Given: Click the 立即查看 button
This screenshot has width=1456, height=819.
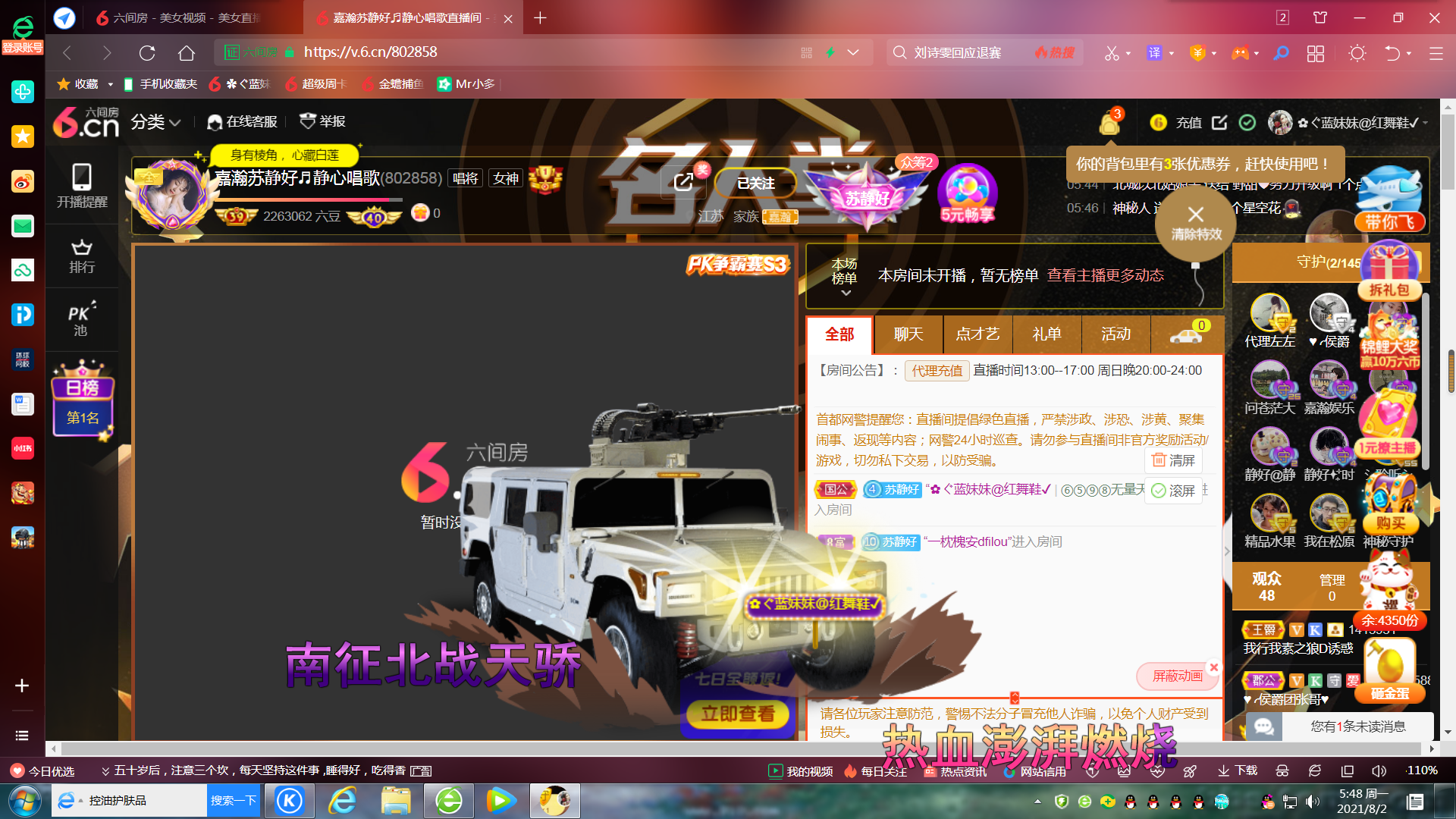Looking at the screenshot, I should coord(737,714).
